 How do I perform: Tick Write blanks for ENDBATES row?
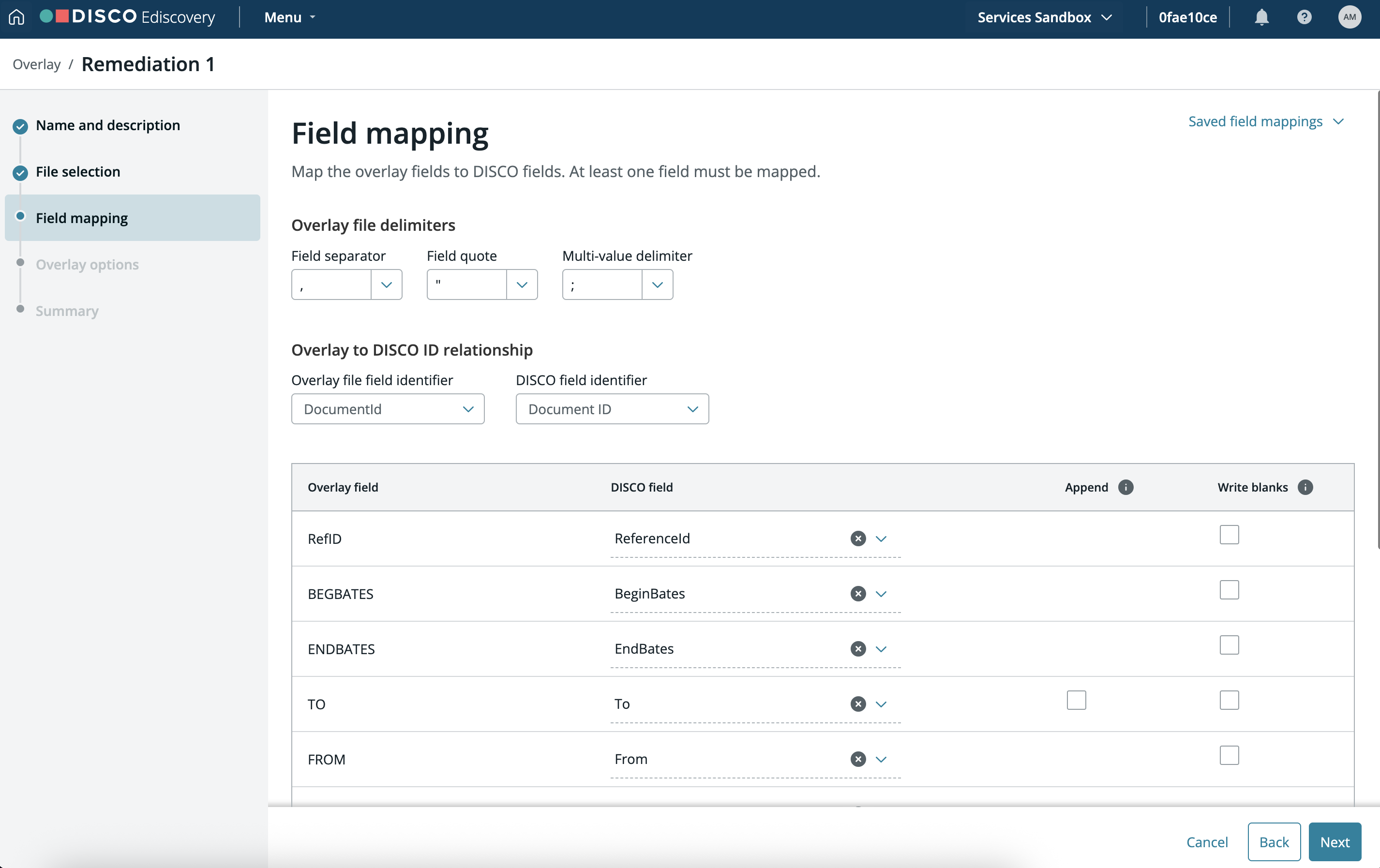tap(1229, 645)
